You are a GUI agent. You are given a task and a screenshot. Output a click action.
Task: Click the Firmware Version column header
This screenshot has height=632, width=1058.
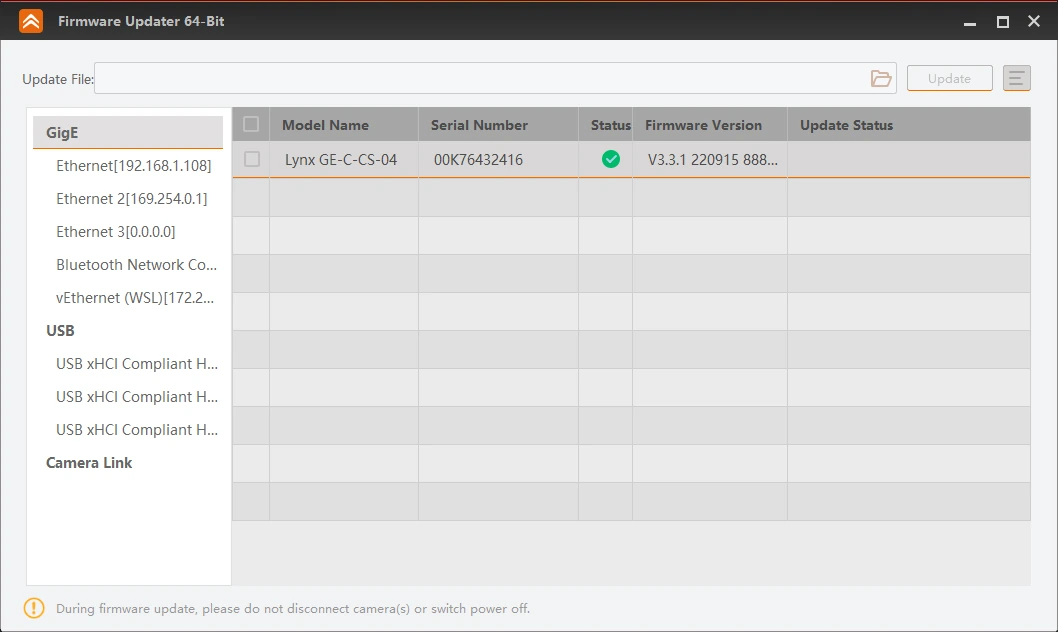[710, 125]
